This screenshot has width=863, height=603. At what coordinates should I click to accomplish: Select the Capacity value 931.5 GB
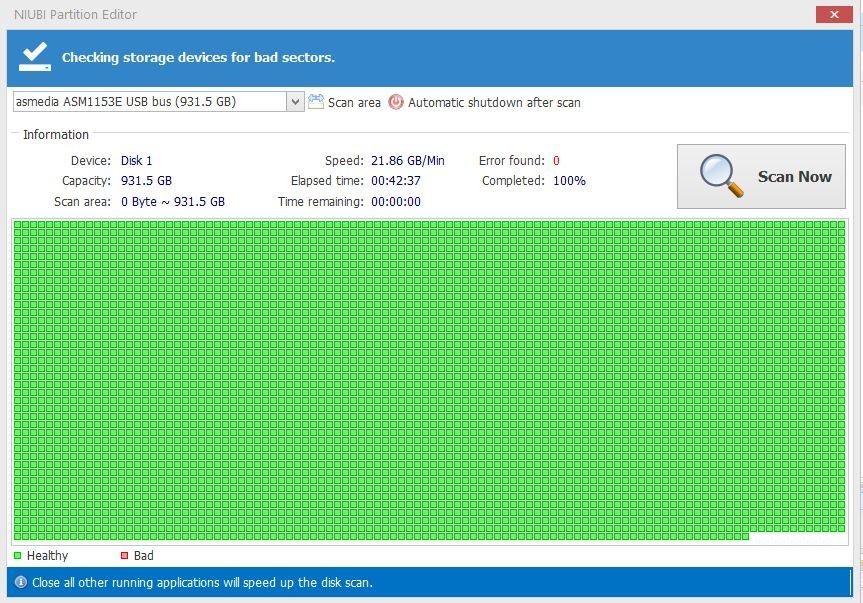[x=146, y=180]
